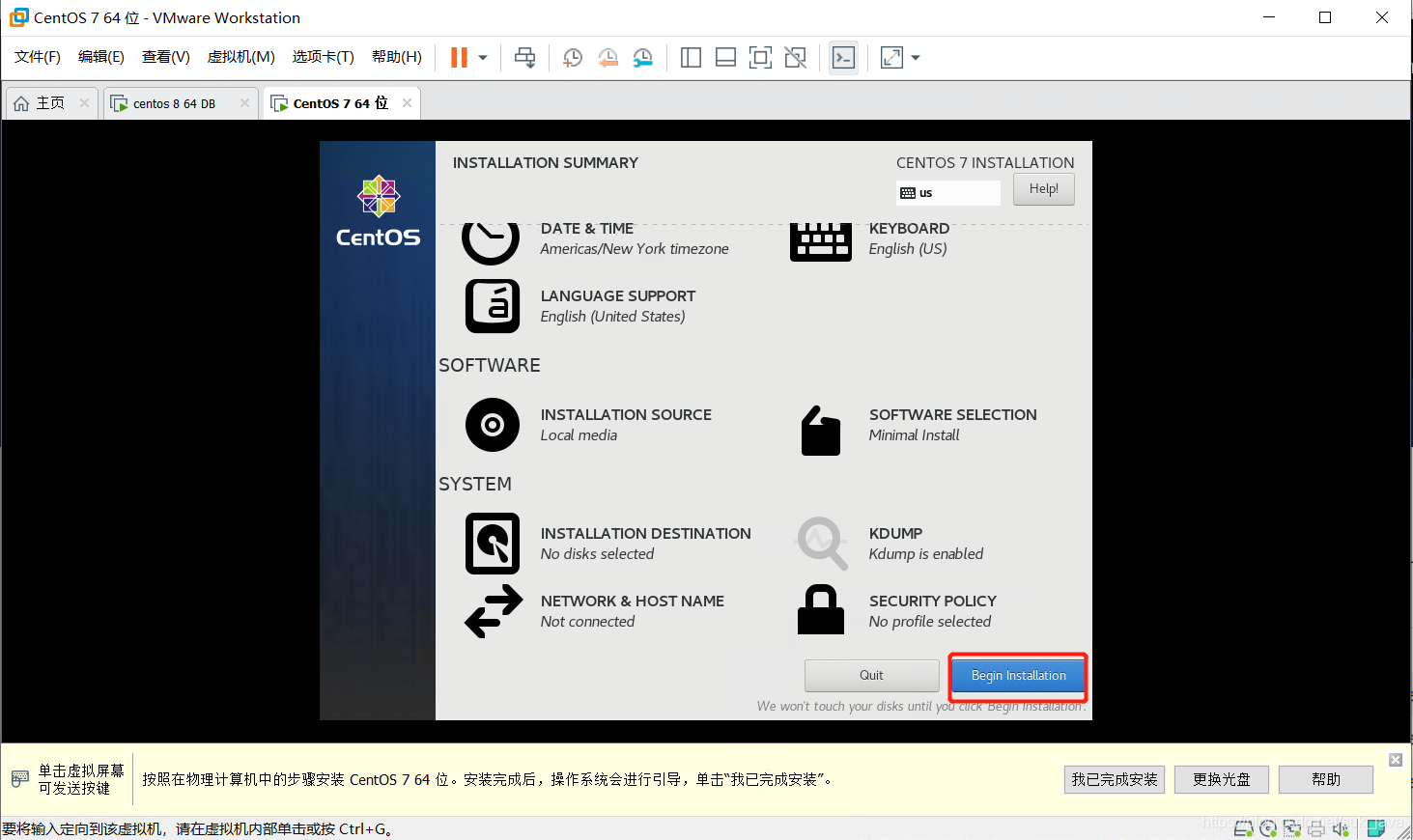Image resolution: width=1413 pixels, height=840 pixels.
Task: Take a snapshot of the virtual machine
Action: [573, 58]
